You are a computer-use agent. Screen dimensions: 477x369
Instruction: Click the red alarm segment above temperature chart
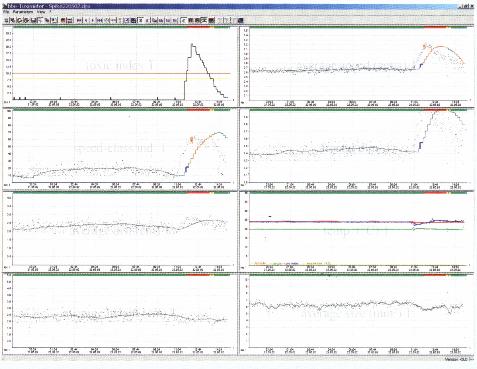[x=436, y=192]
